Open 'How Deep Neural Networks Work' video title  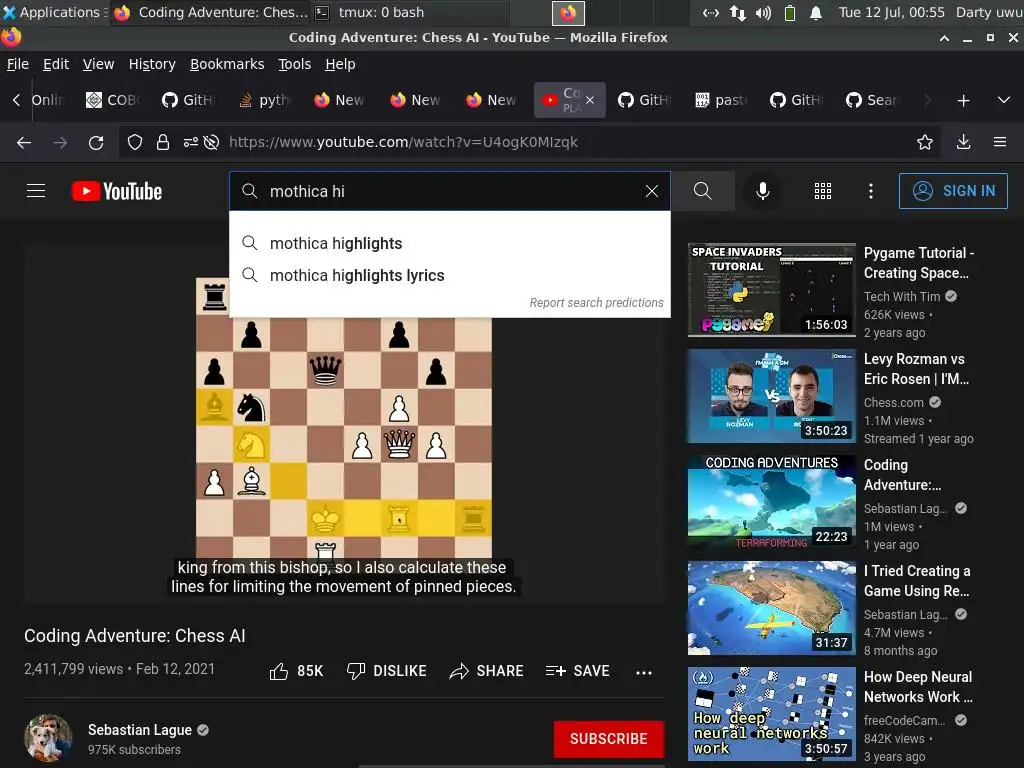[x=918, y=686]
